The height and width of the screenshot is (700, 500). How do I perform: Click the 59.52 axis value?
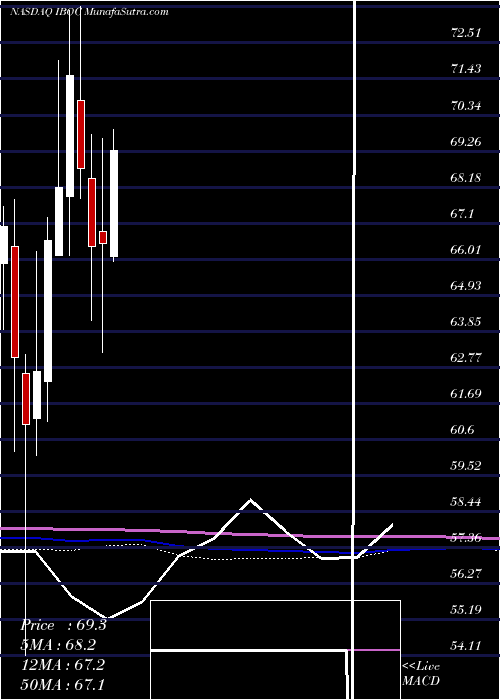pyautogui.click(x=466, y=466)
